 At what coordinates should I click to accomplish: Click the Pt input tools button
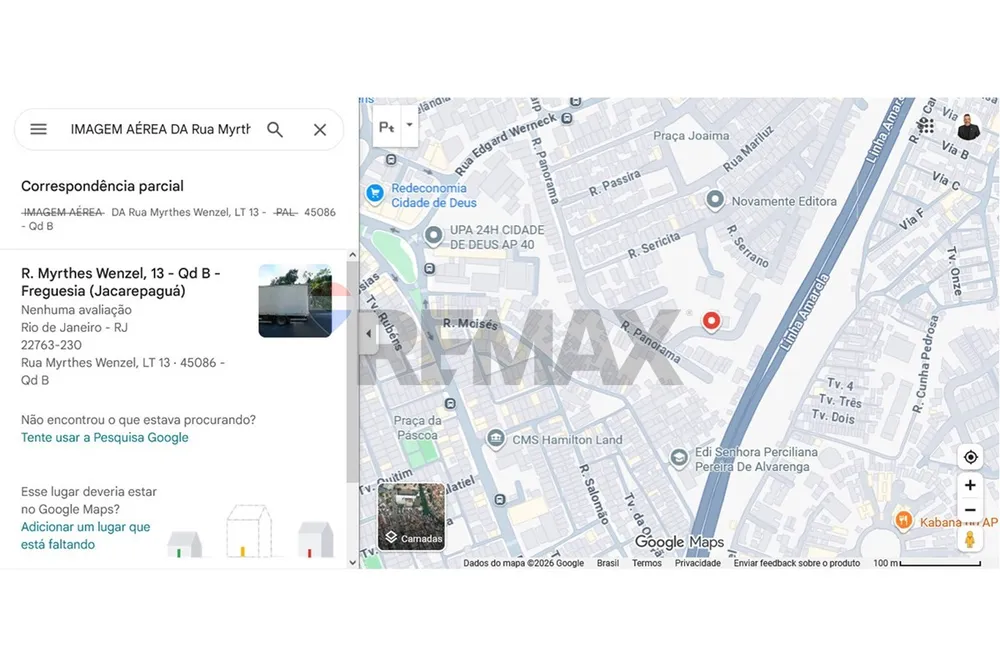coord(386,126)
